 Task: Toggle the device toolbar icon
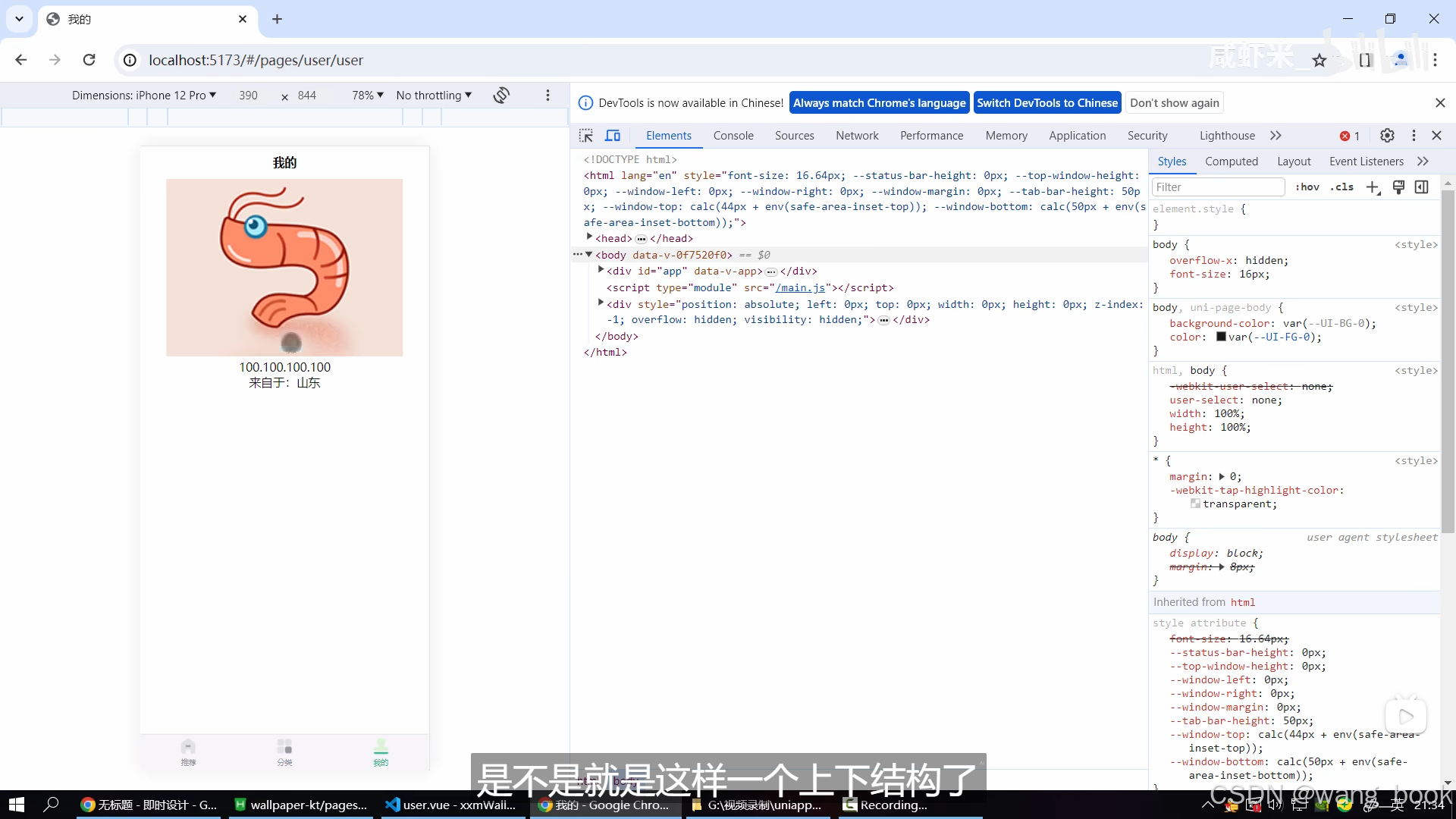pos(613,136)
